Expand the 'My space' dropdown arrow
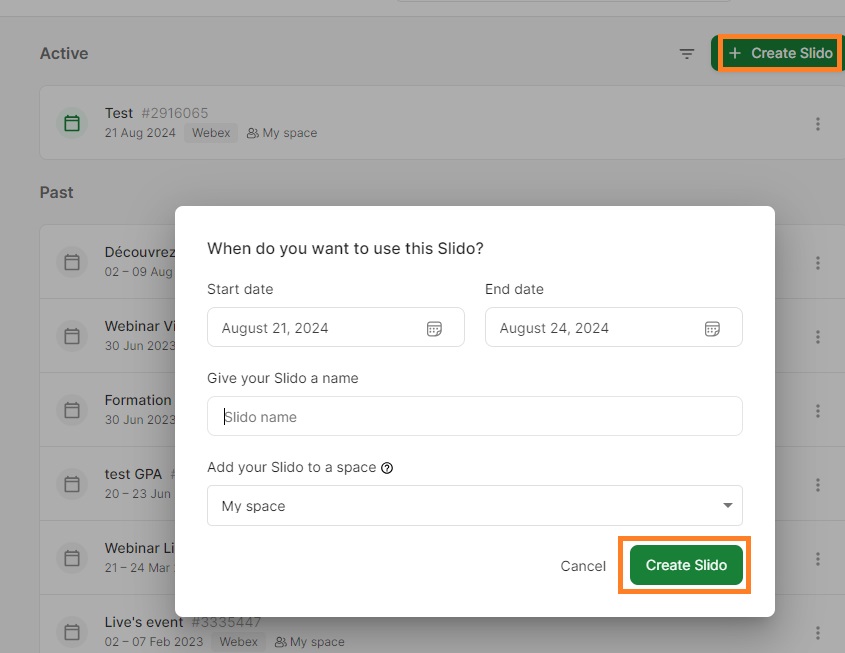This screenshot has width=845, height=653. [728, 505]
